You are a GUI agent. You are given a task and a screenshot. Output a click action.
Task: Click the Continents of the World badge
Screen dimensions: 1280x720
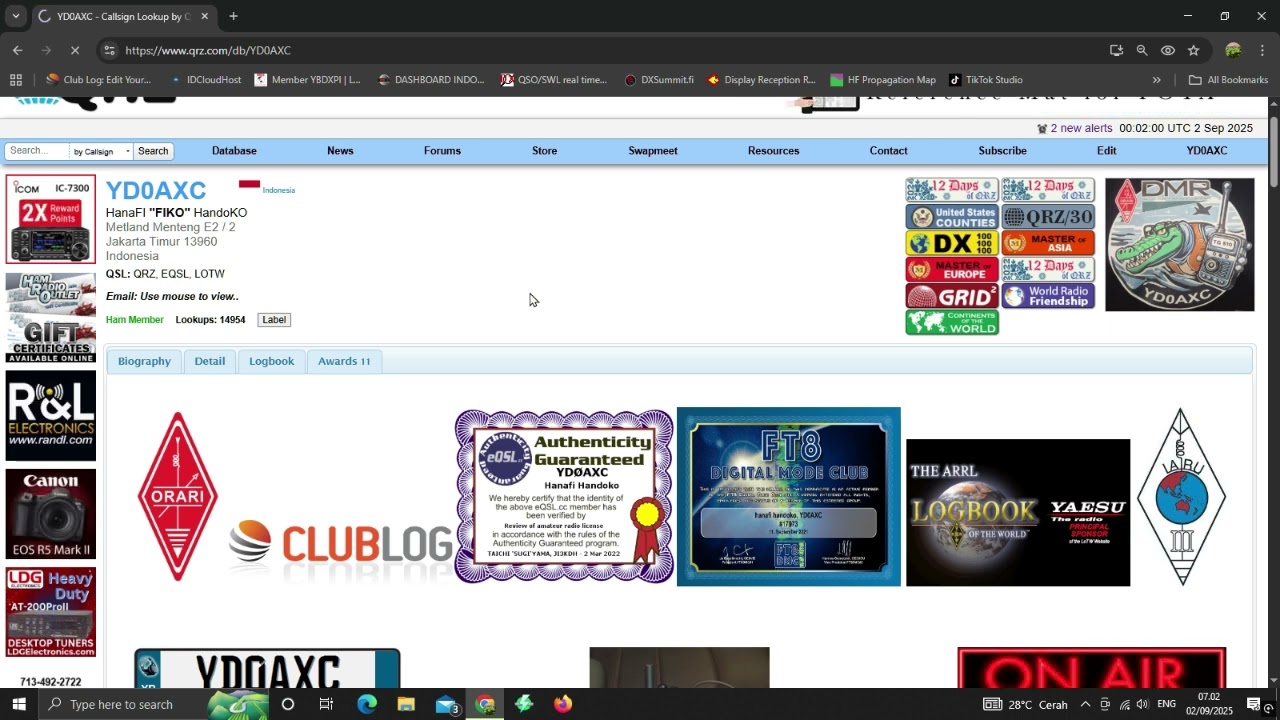coord(952,322)
